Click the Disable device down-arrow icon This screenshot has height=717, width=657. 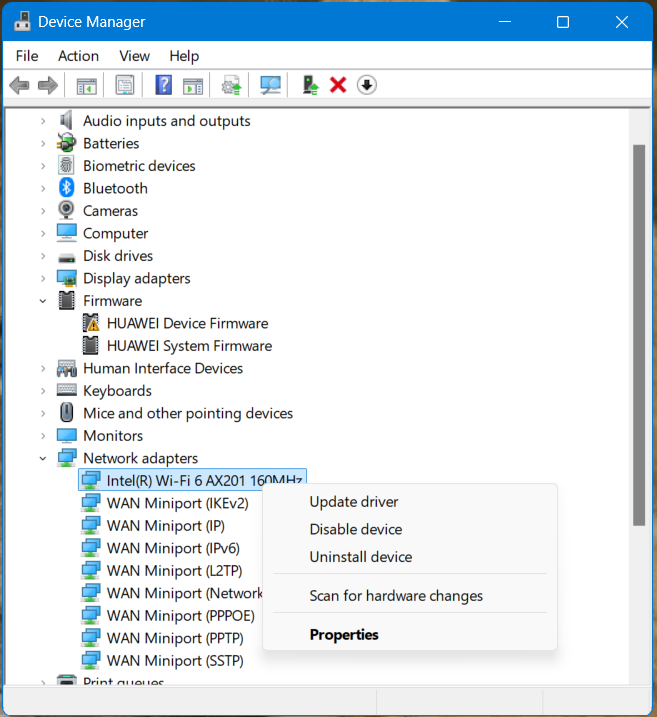[367, 85]
